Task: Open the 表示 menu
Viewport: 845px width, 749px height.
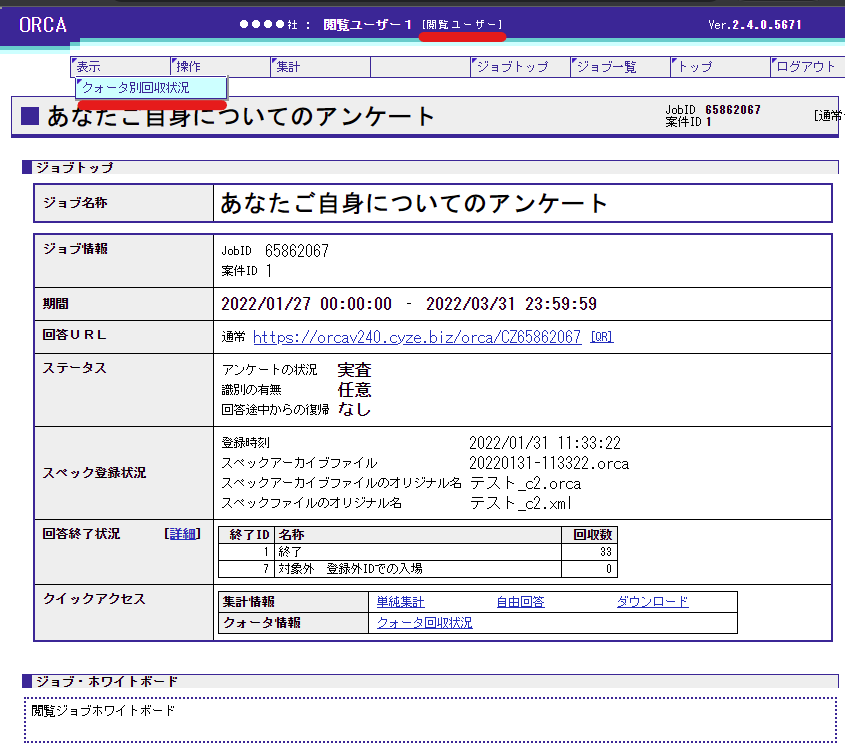Action: 121,67
